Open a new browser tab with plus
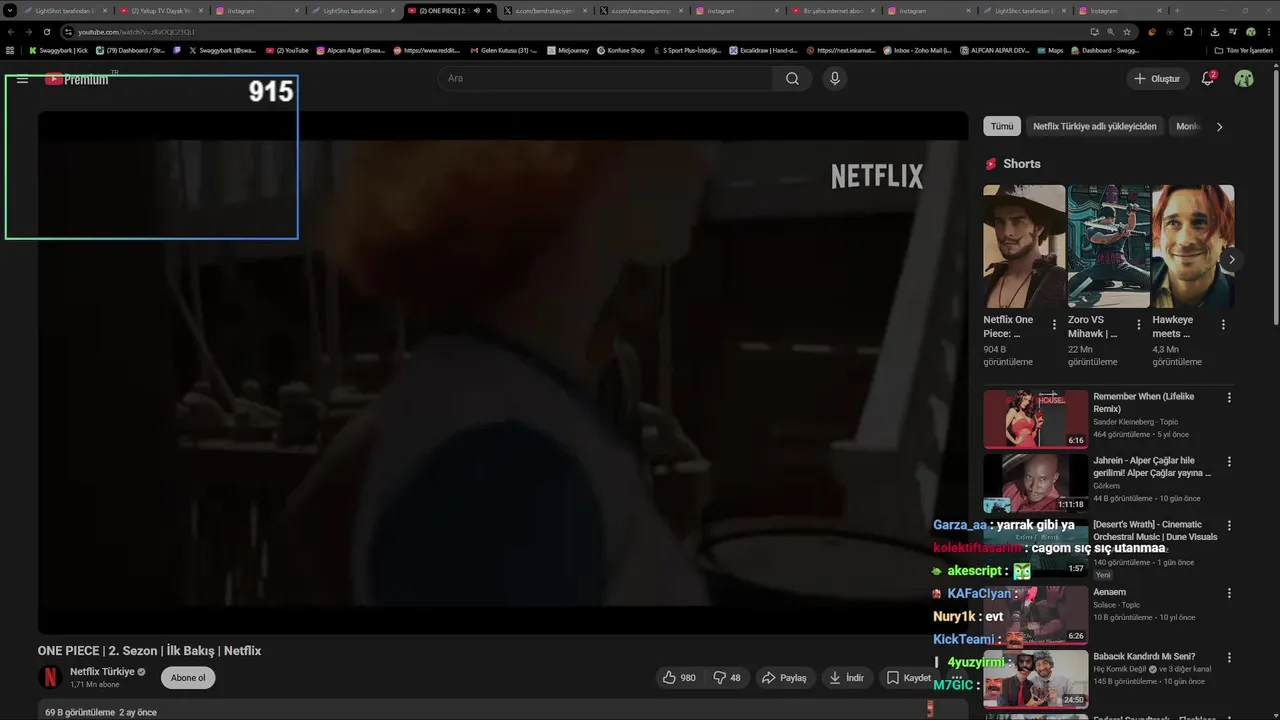 click(1176, 10)
